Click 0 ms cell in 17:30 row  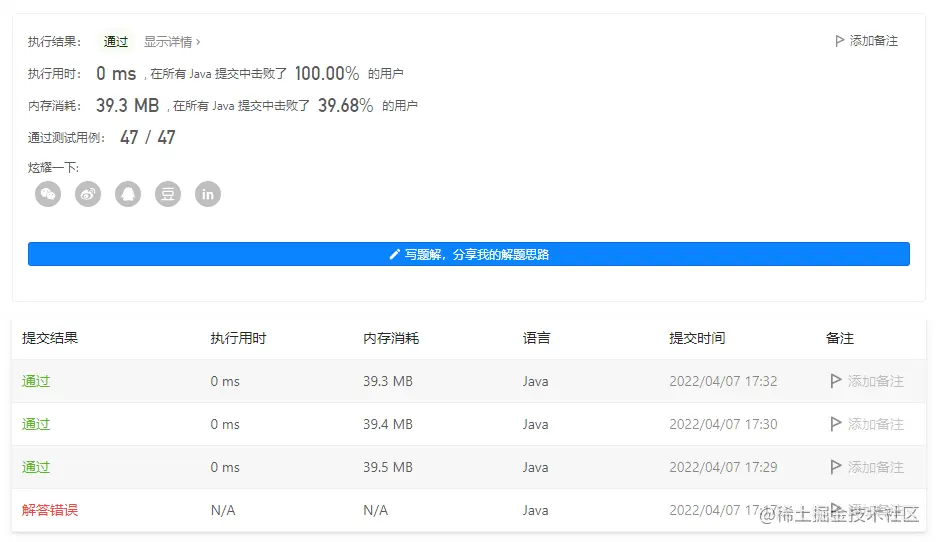point(225,424)
